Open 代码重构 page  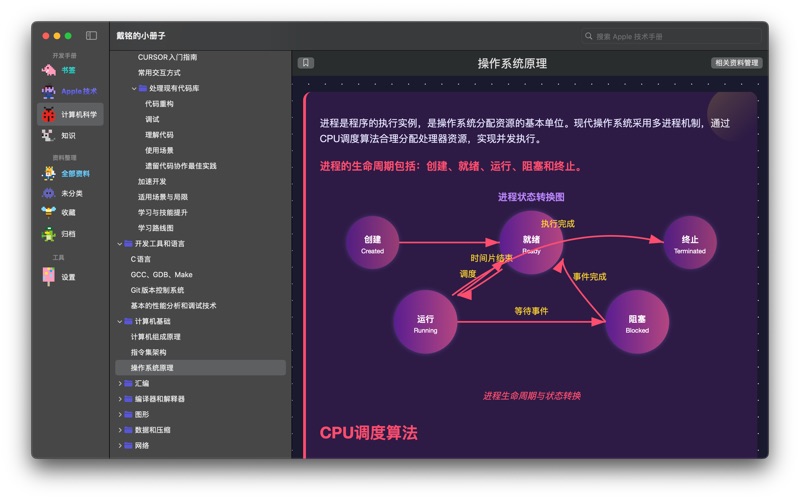tap(159, 104)
